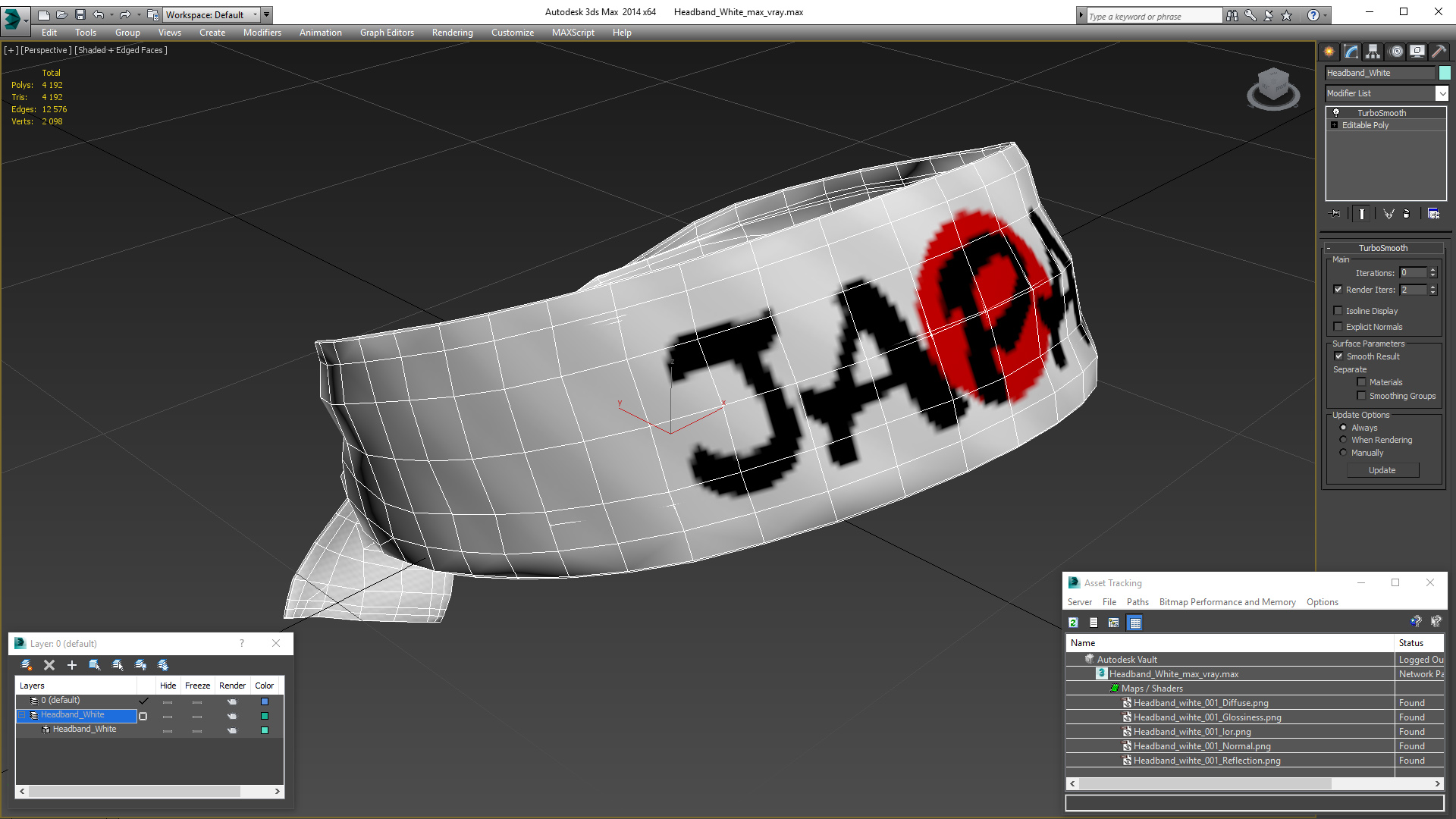This screenshot has height=819, width=1456.
Task: Open the Graph Editors menu
Action: [x=387, y=33]
